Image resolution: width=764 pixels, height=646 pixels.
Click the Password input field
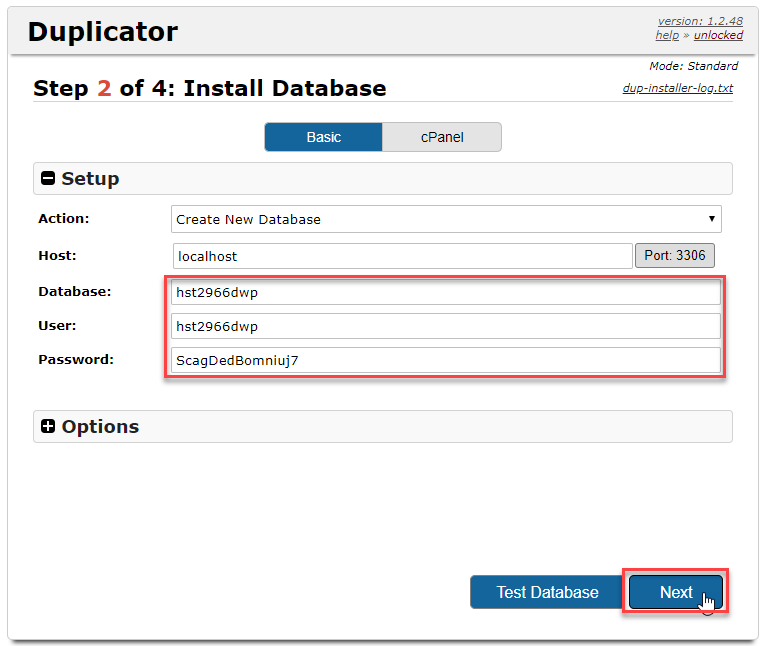point(445,361)
